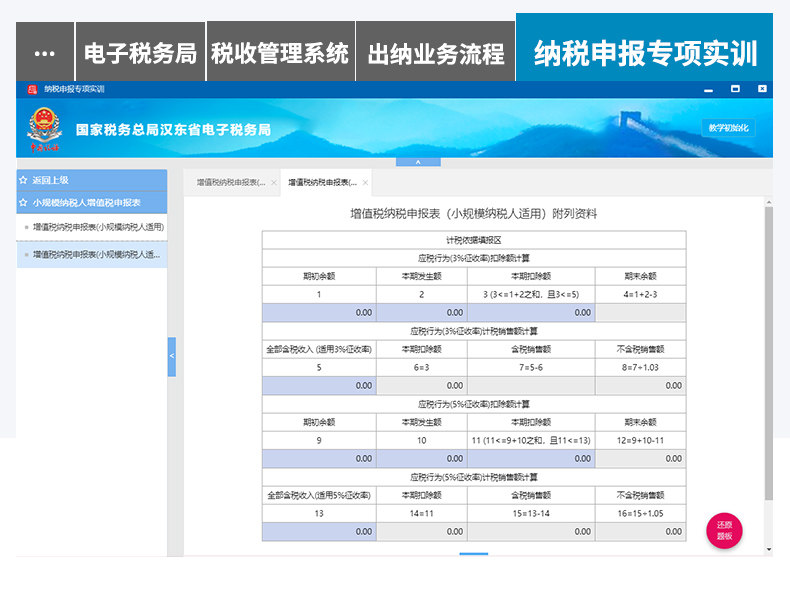Screen dimensions: 790x604
Task: Click formula cell 16=15÷1.05
Action: tap(640, 514)
